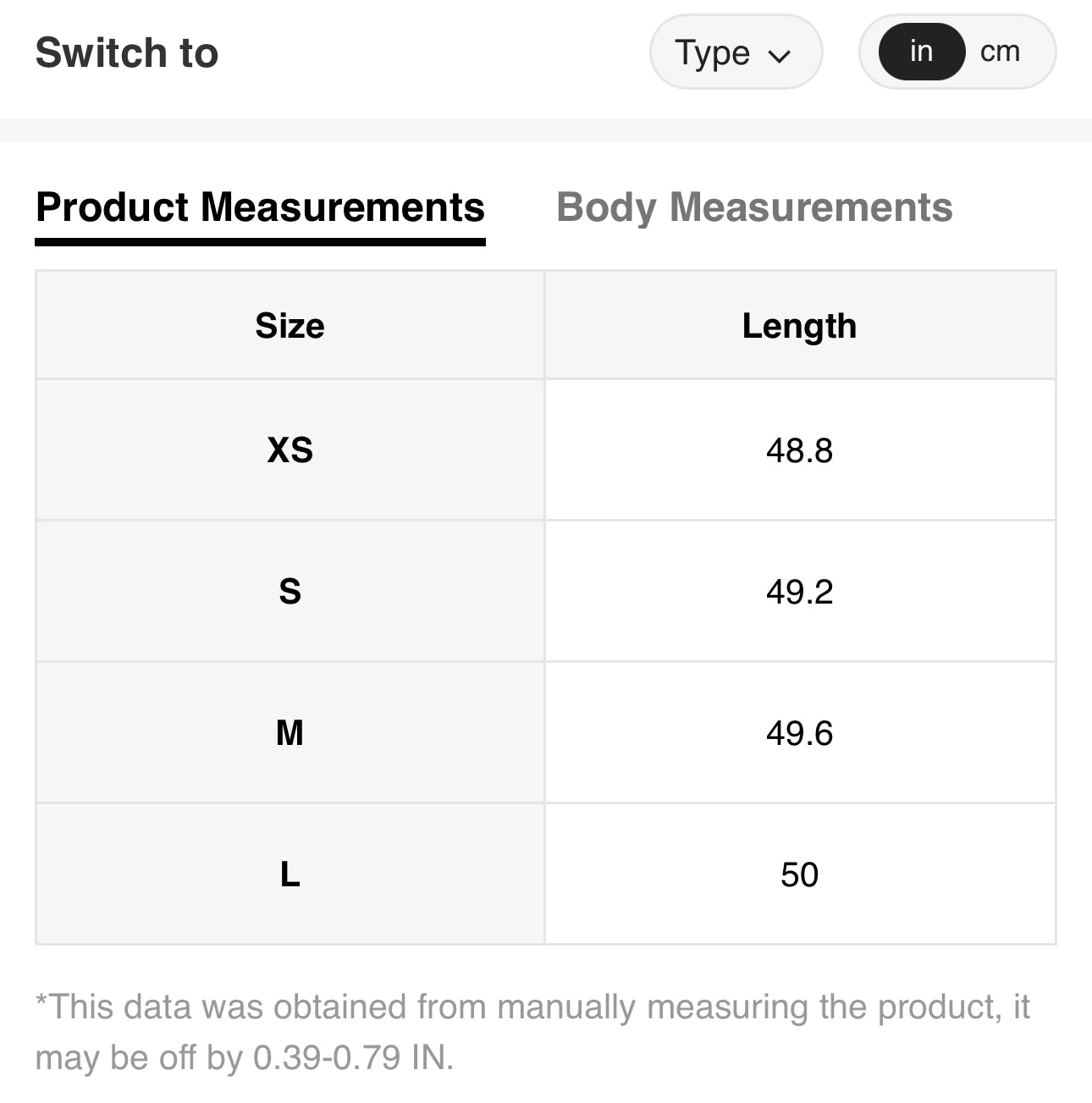Screen dimensions: 1092x1103
Task: Select the inches unit option
Action: click(x=921, y=52)
